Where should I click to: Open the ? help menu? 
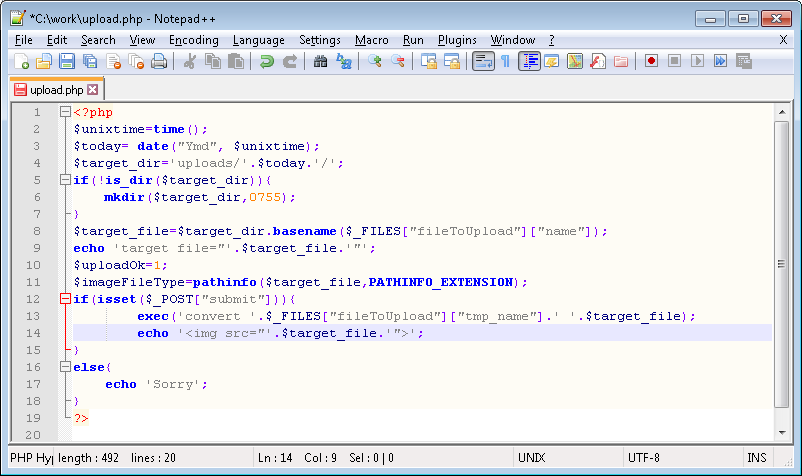pos(551,40)
